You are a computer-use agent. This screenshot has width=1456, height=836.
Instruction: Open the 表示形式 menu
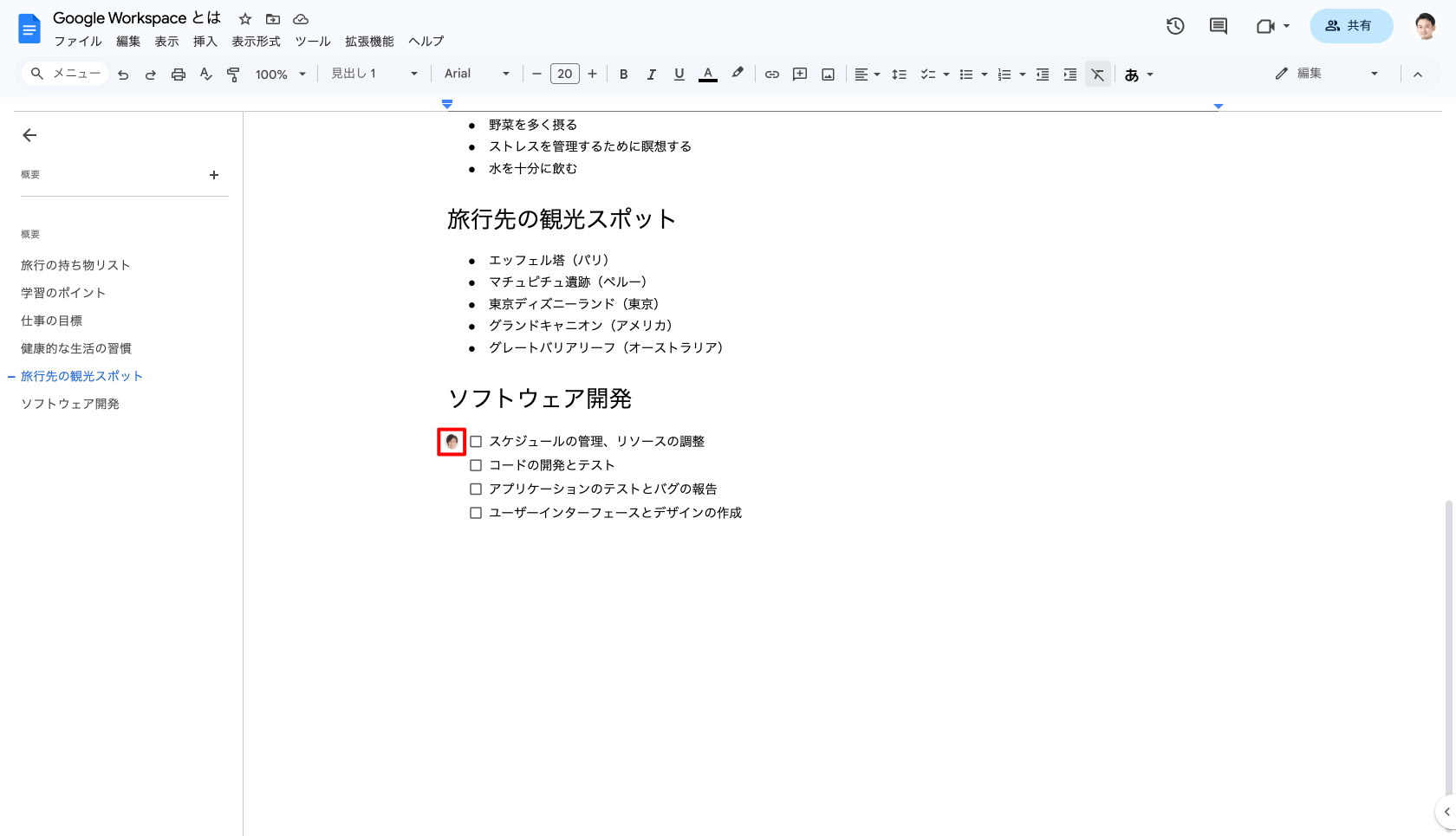coord(256,42)
